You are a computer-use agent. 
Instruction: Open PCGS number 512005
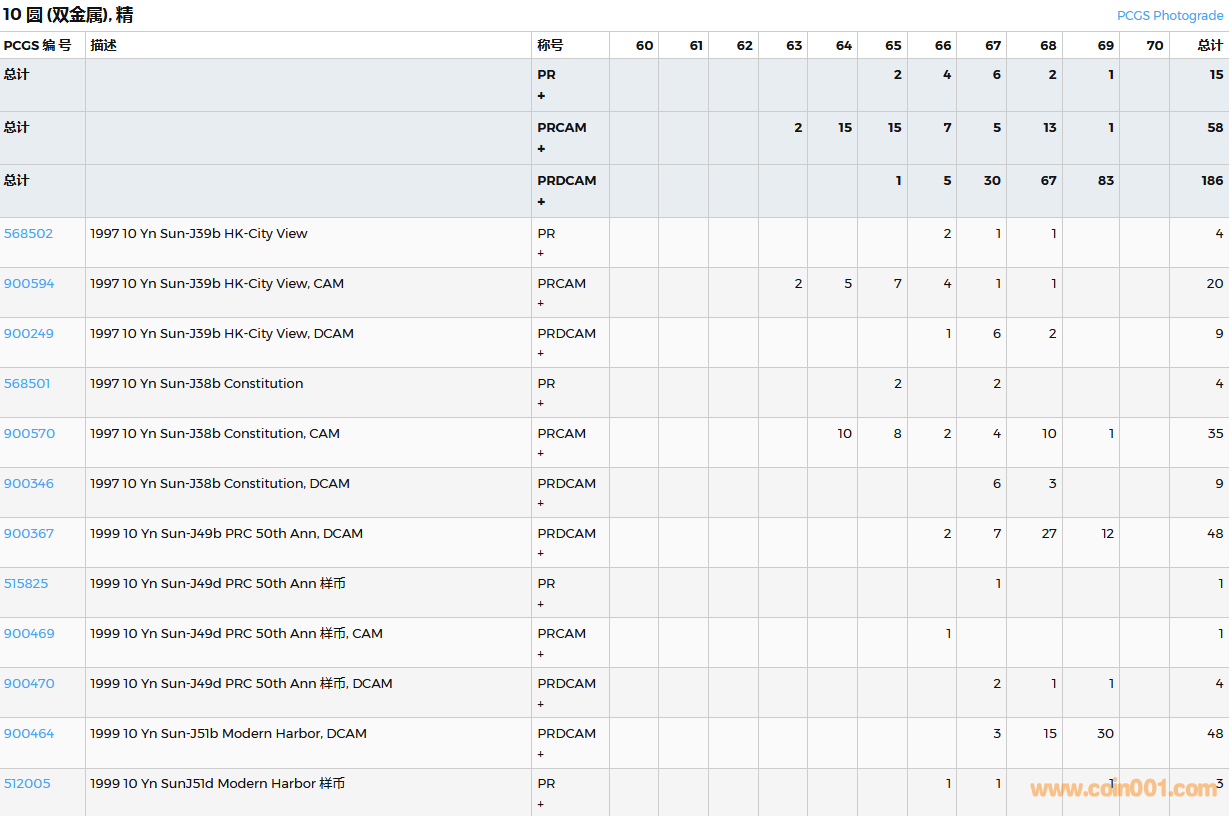27,783
